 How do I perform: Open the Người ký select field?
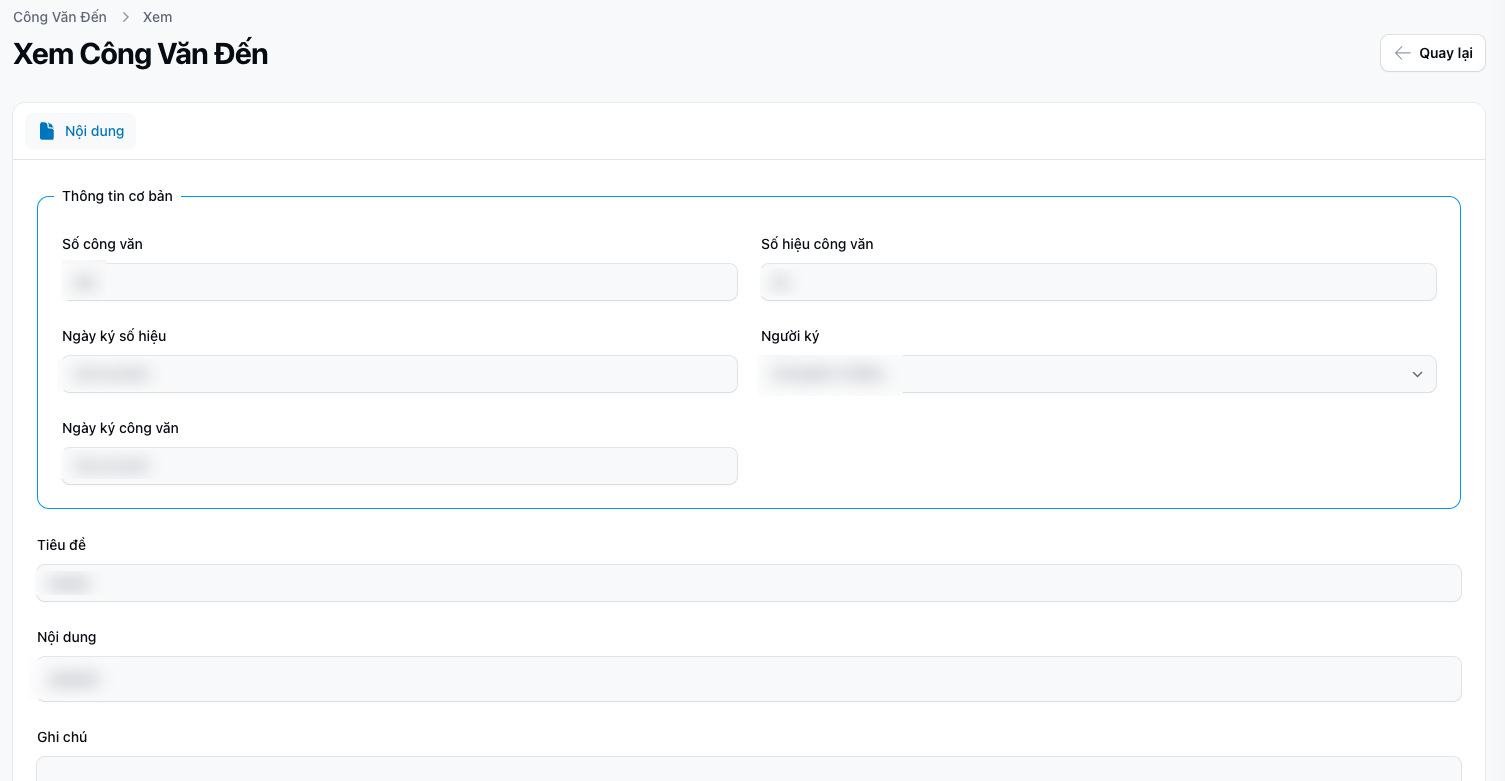[1098, 374]
